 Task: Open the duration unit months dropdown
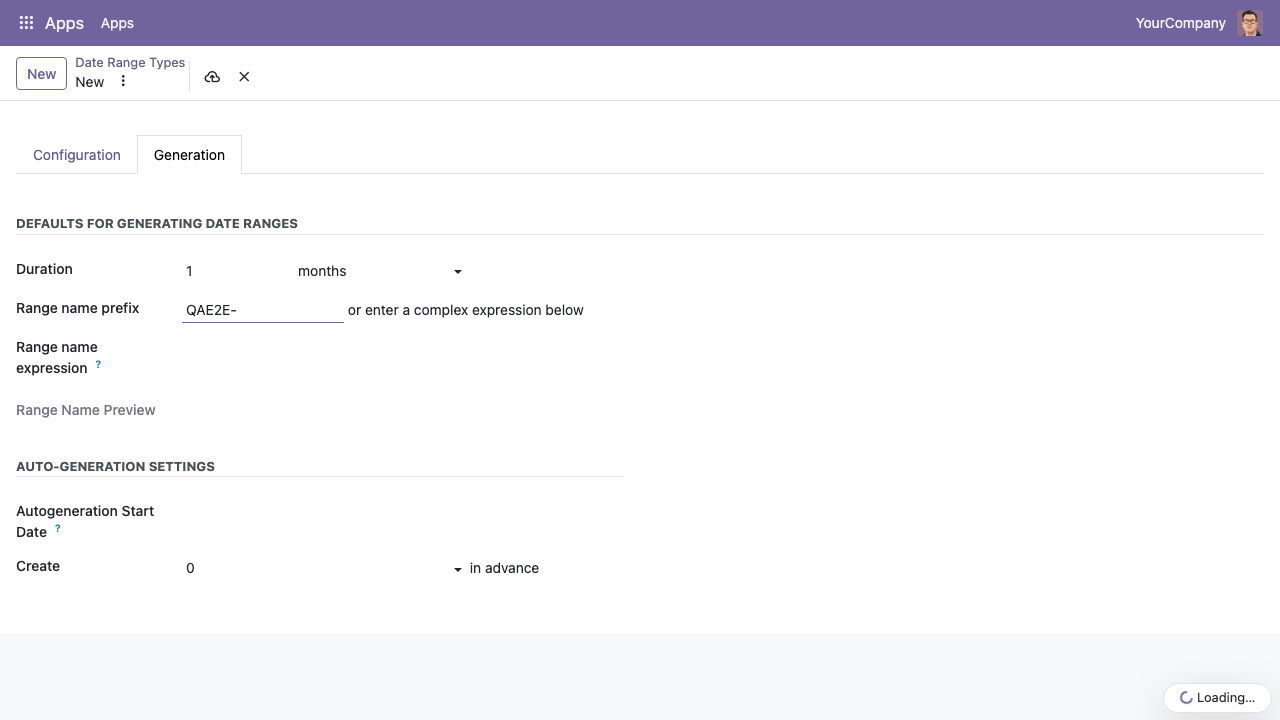pos(380,271)
